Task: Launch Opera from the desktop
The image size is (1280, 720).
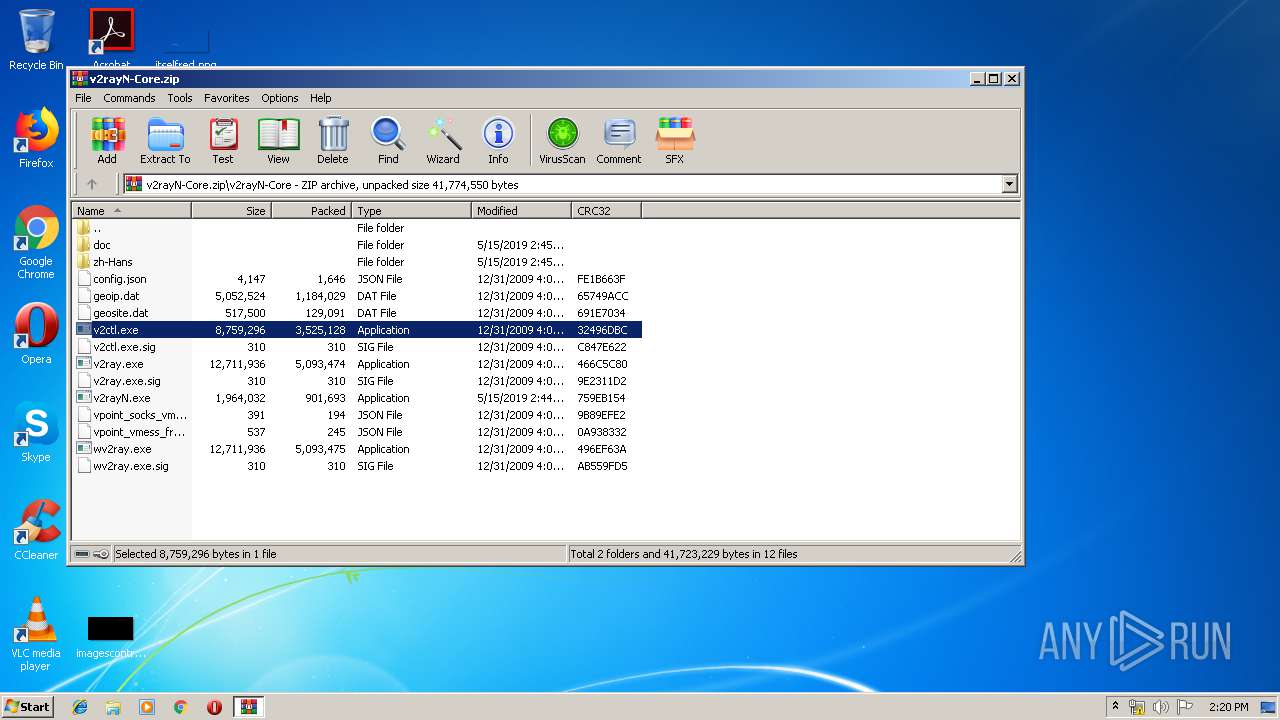Action: pos(36,334)
